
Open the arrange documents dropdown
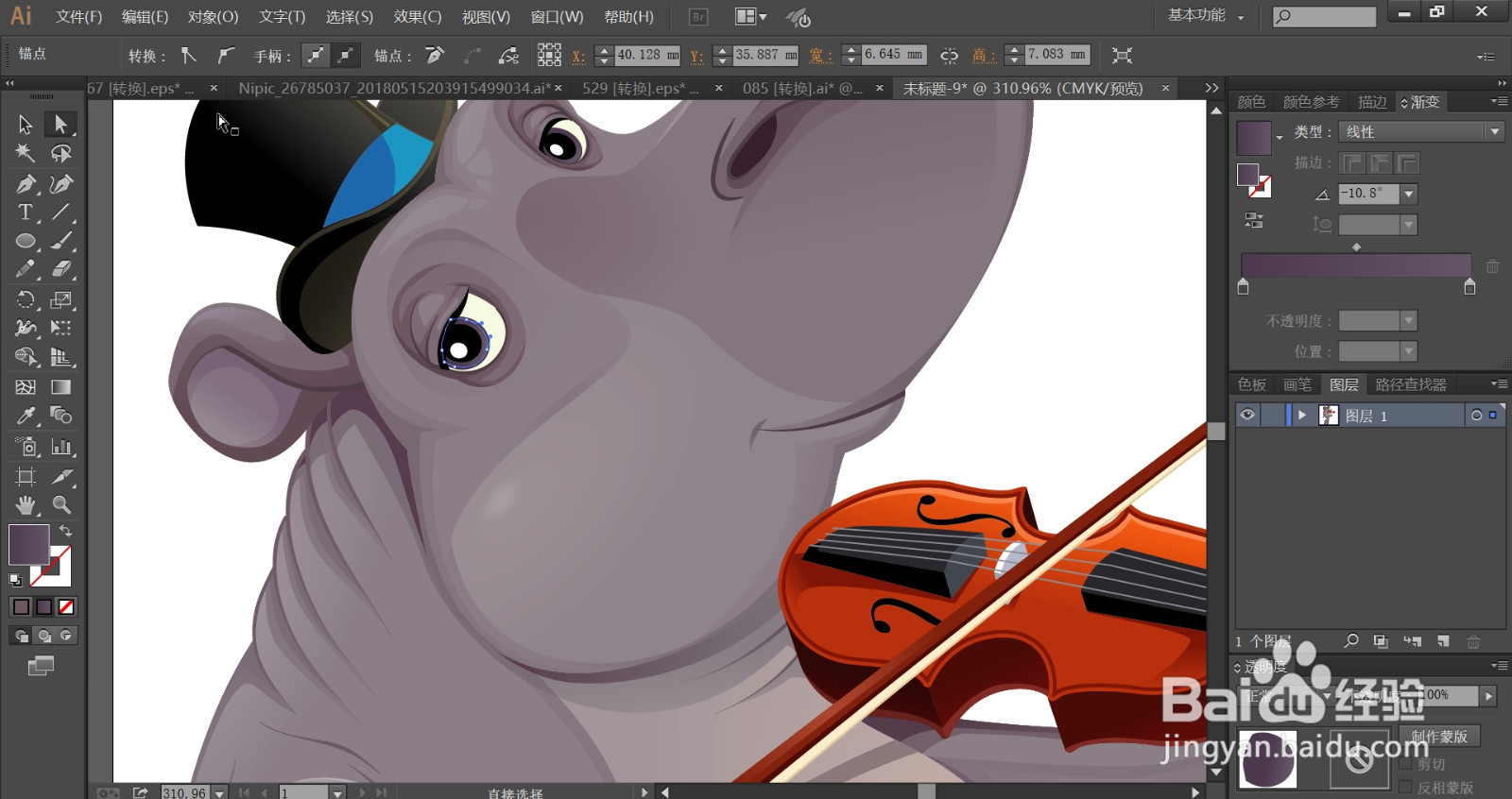tap(751, 17)
